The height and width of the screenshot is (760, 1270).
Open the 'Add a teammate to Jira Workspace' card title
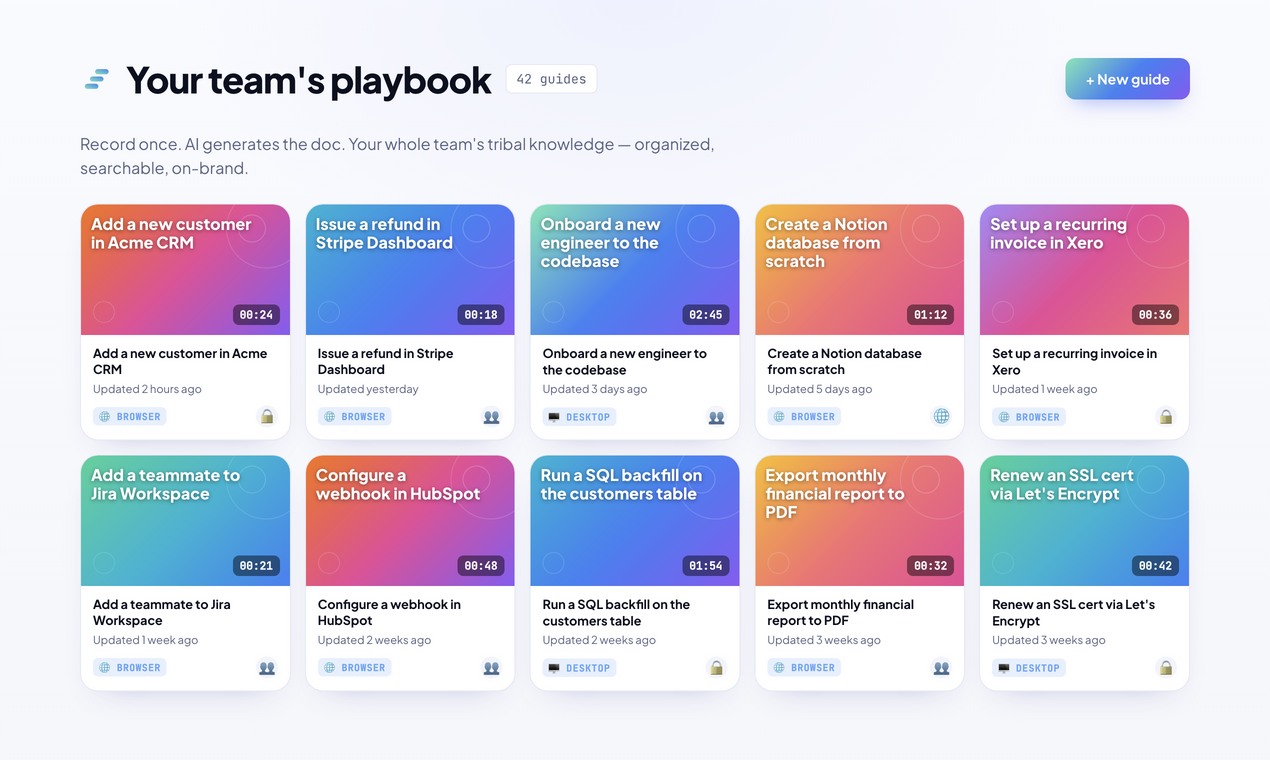tap(161, 612)
